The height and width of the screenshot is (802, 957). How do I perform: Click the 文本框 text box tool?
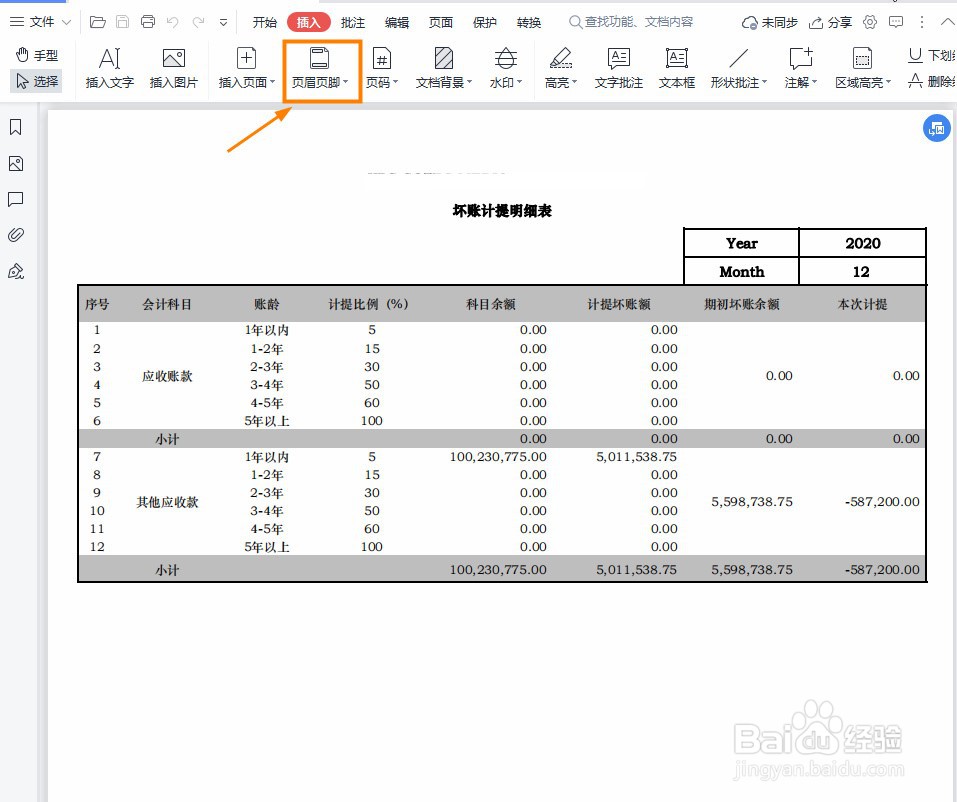tap(677, 68)
